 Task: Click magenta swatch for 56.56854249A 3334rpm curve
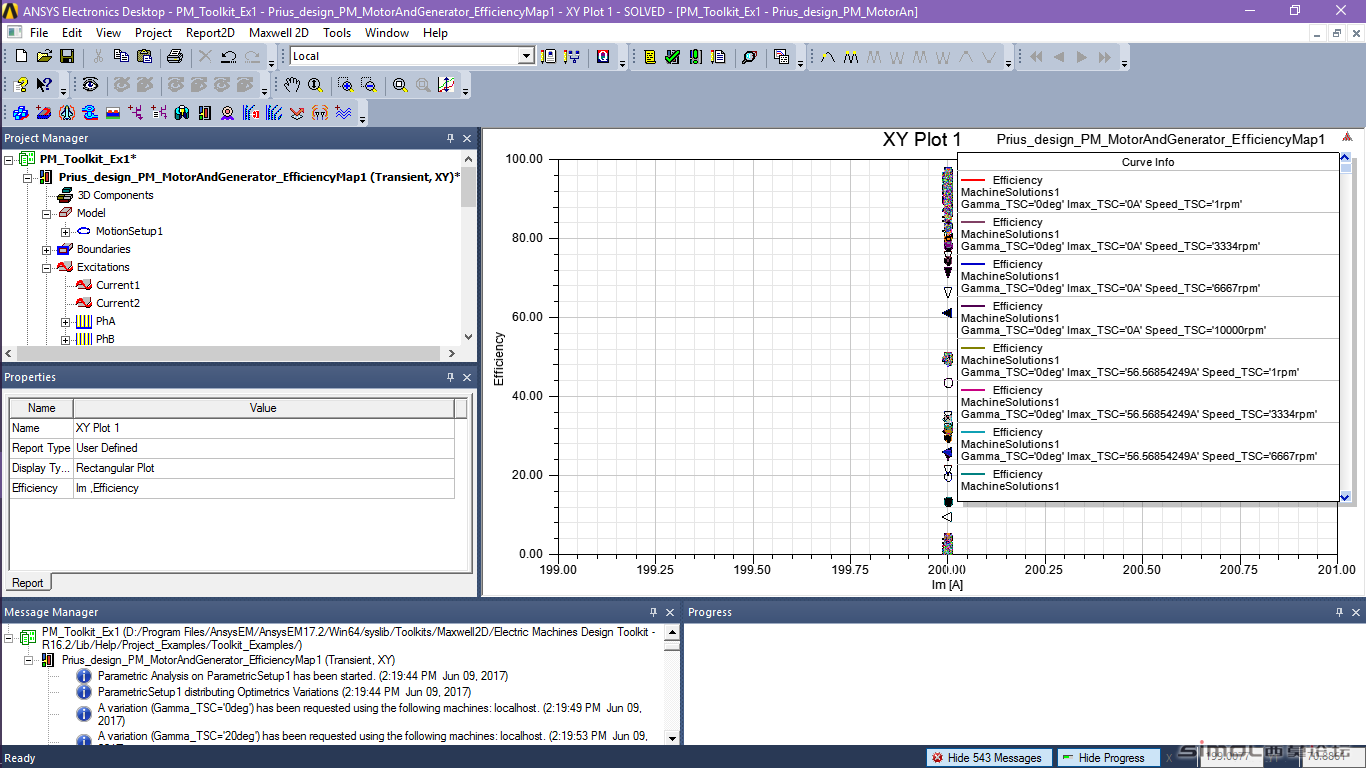[x=972, y=390]
